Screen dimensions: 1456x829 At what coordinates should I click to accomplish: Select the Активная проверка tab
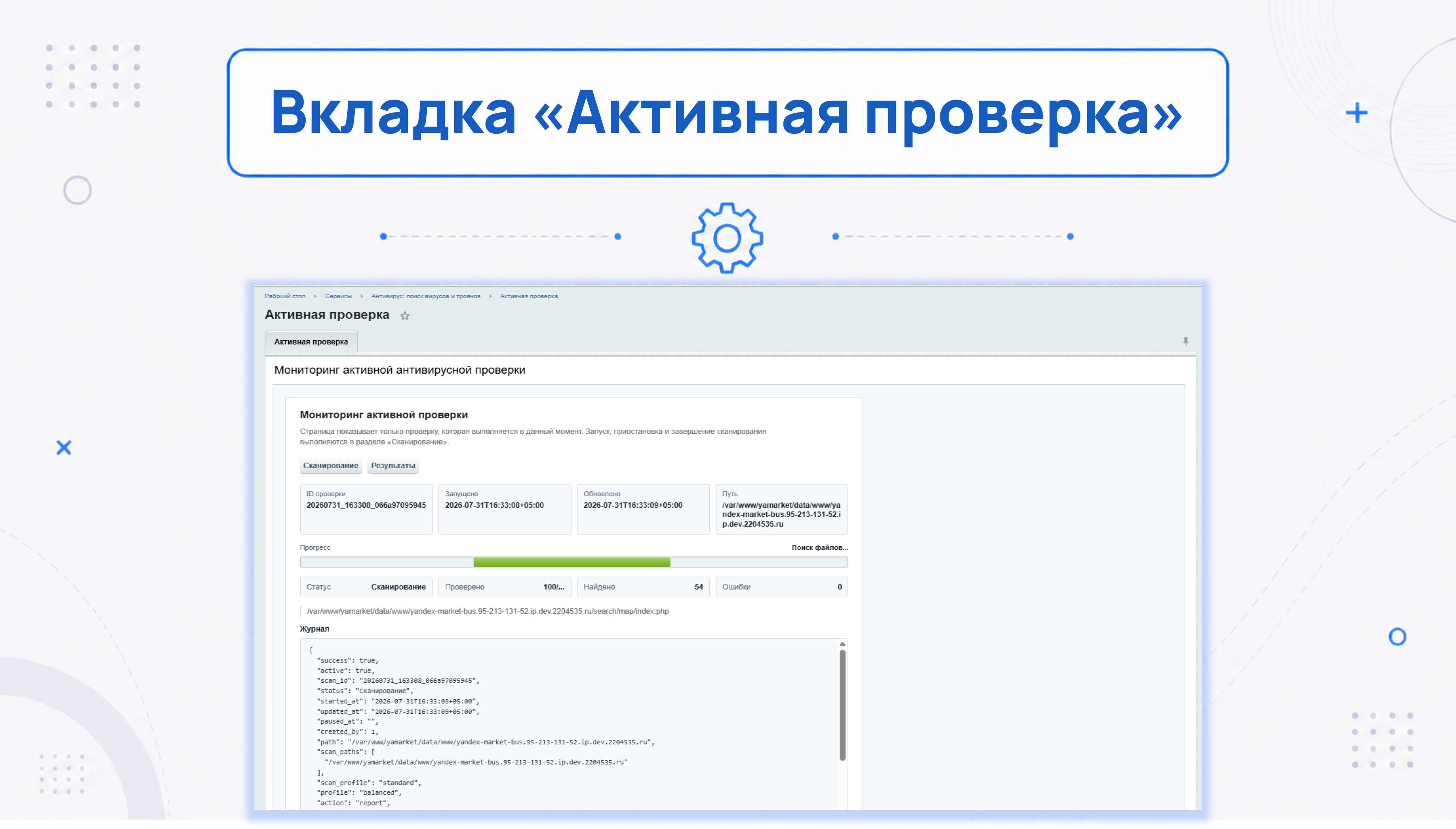pos(311,342)
